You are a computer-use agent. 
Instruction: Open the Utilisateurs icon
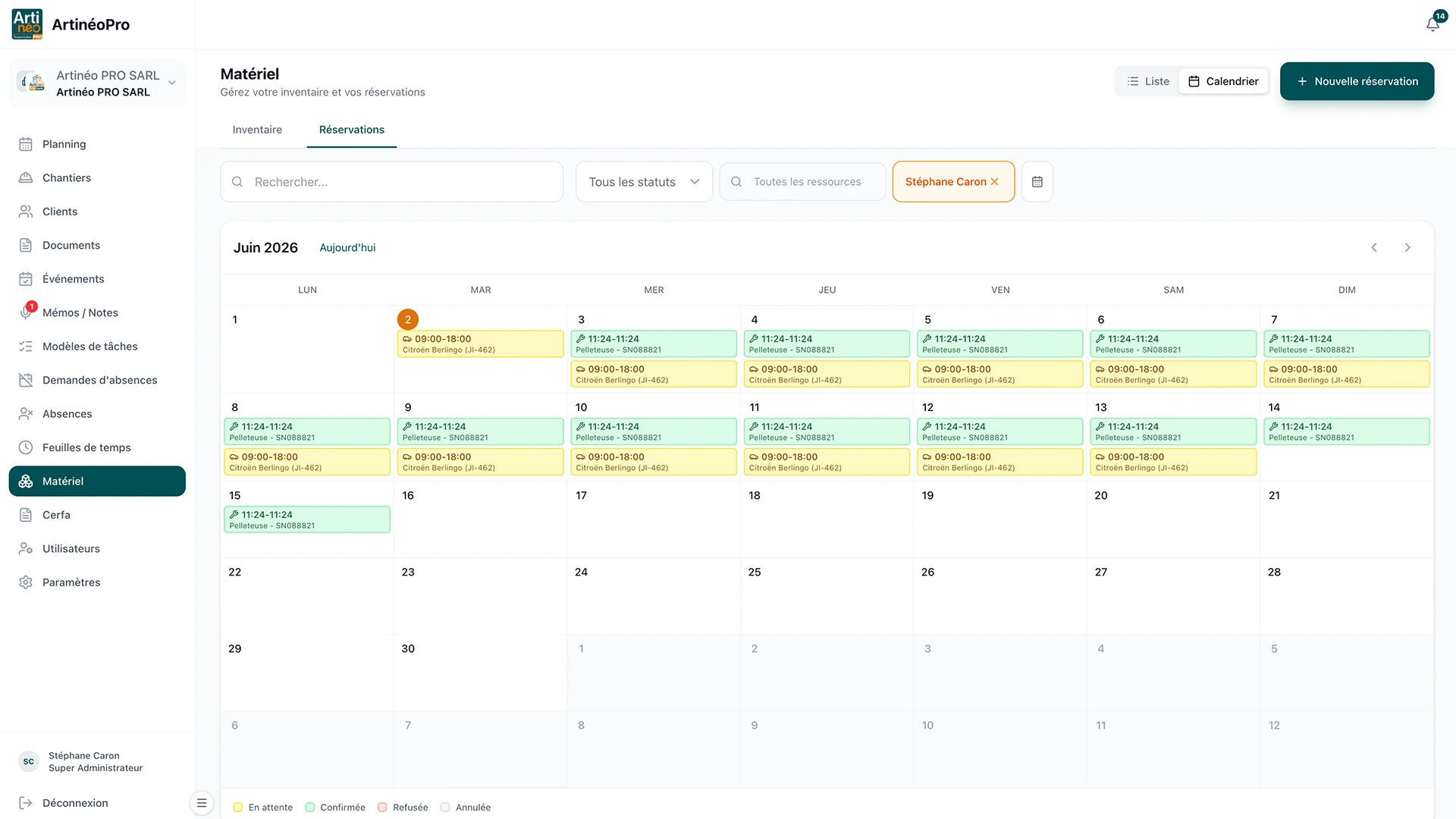pos(26,548)
